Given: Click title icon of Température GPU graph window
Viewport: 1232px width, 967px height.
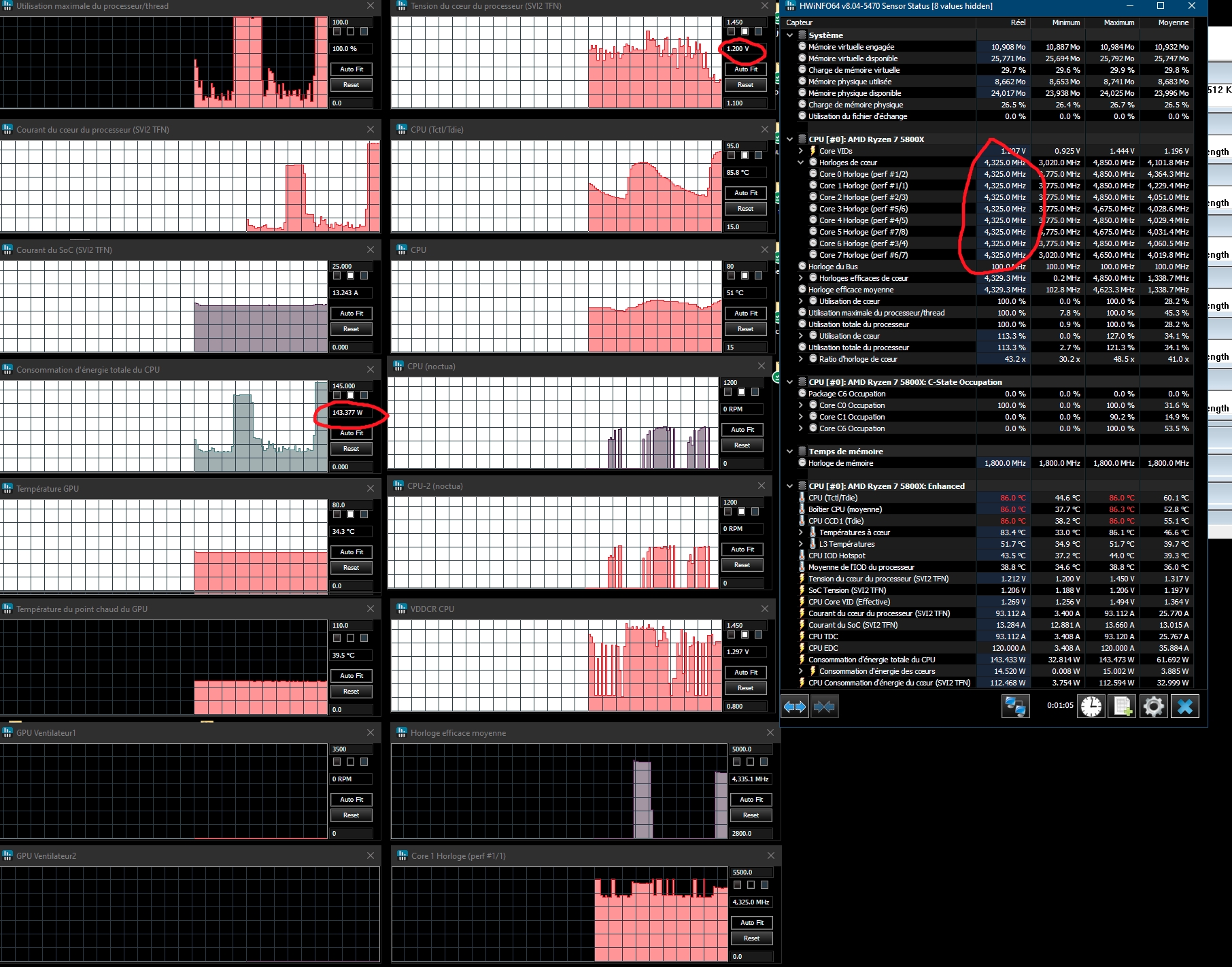Looking at the screenshot, I should click(x=7, y=489).
